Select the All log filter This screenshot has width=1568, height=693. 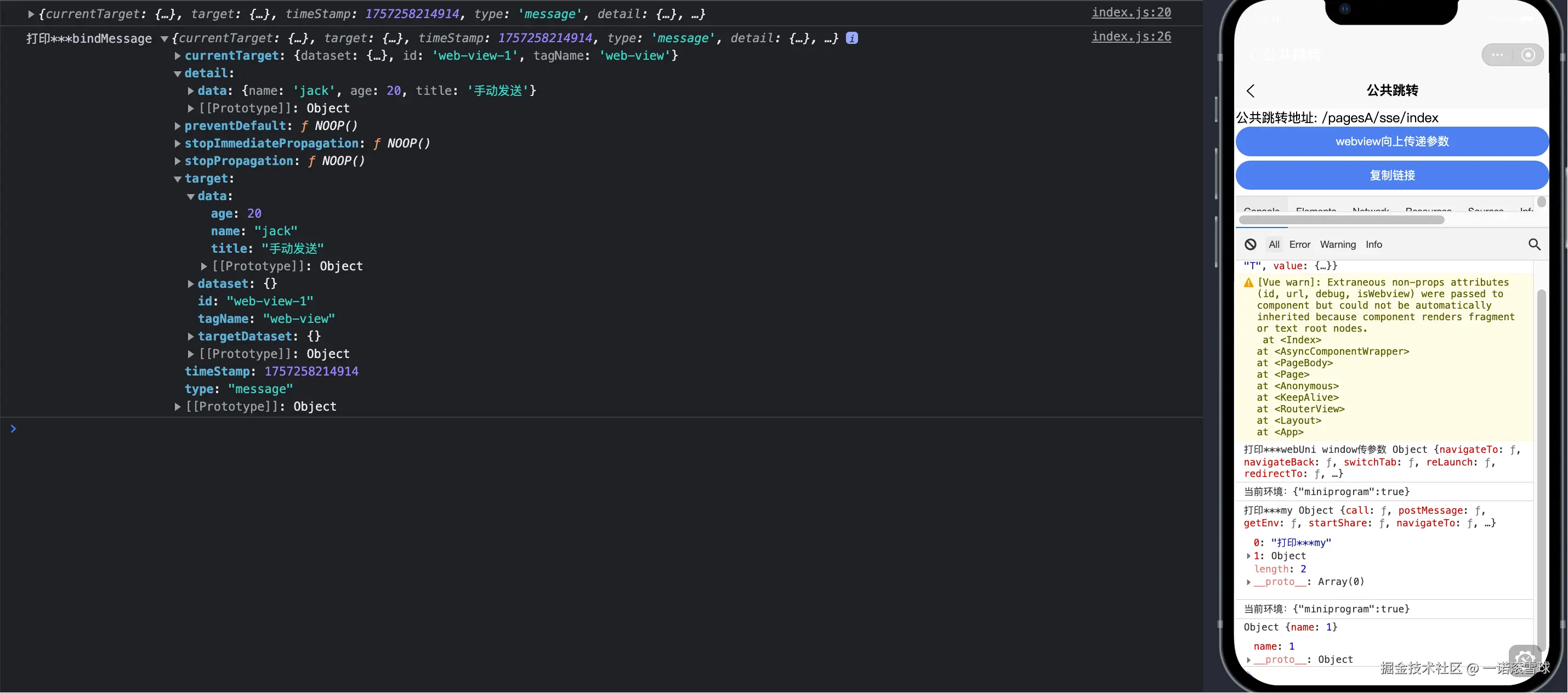click(x=1274, y=244)
